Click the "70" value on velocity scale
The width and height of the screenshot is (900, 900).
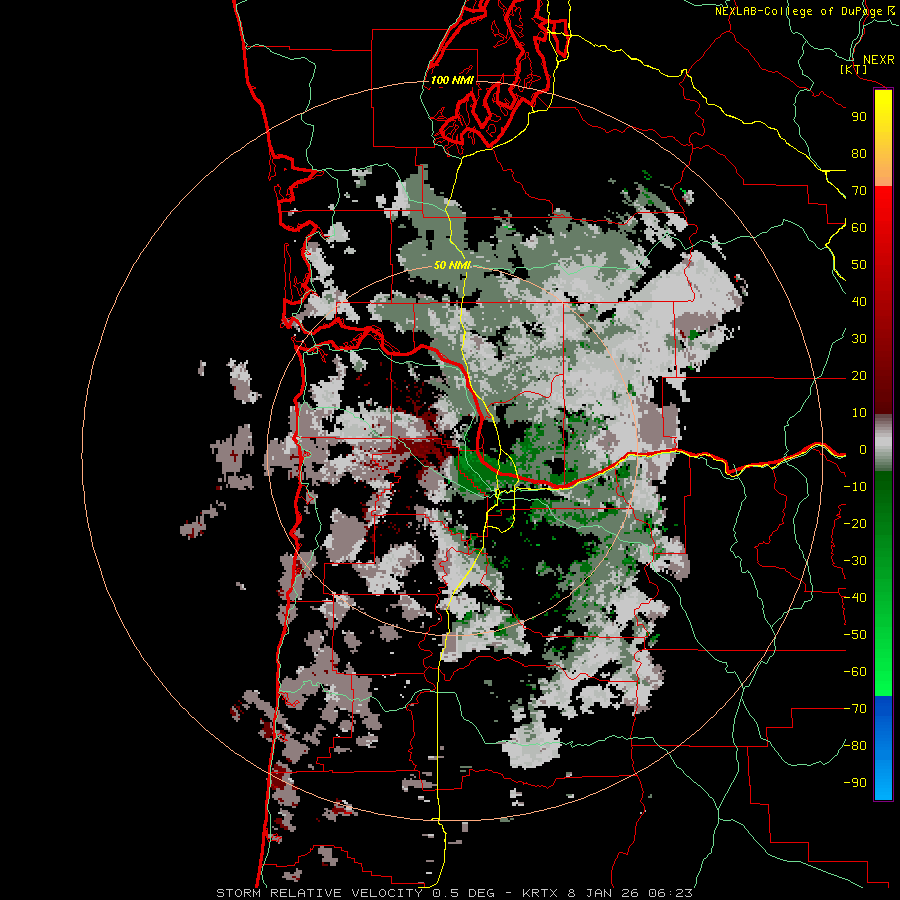(x=859, y=191)
